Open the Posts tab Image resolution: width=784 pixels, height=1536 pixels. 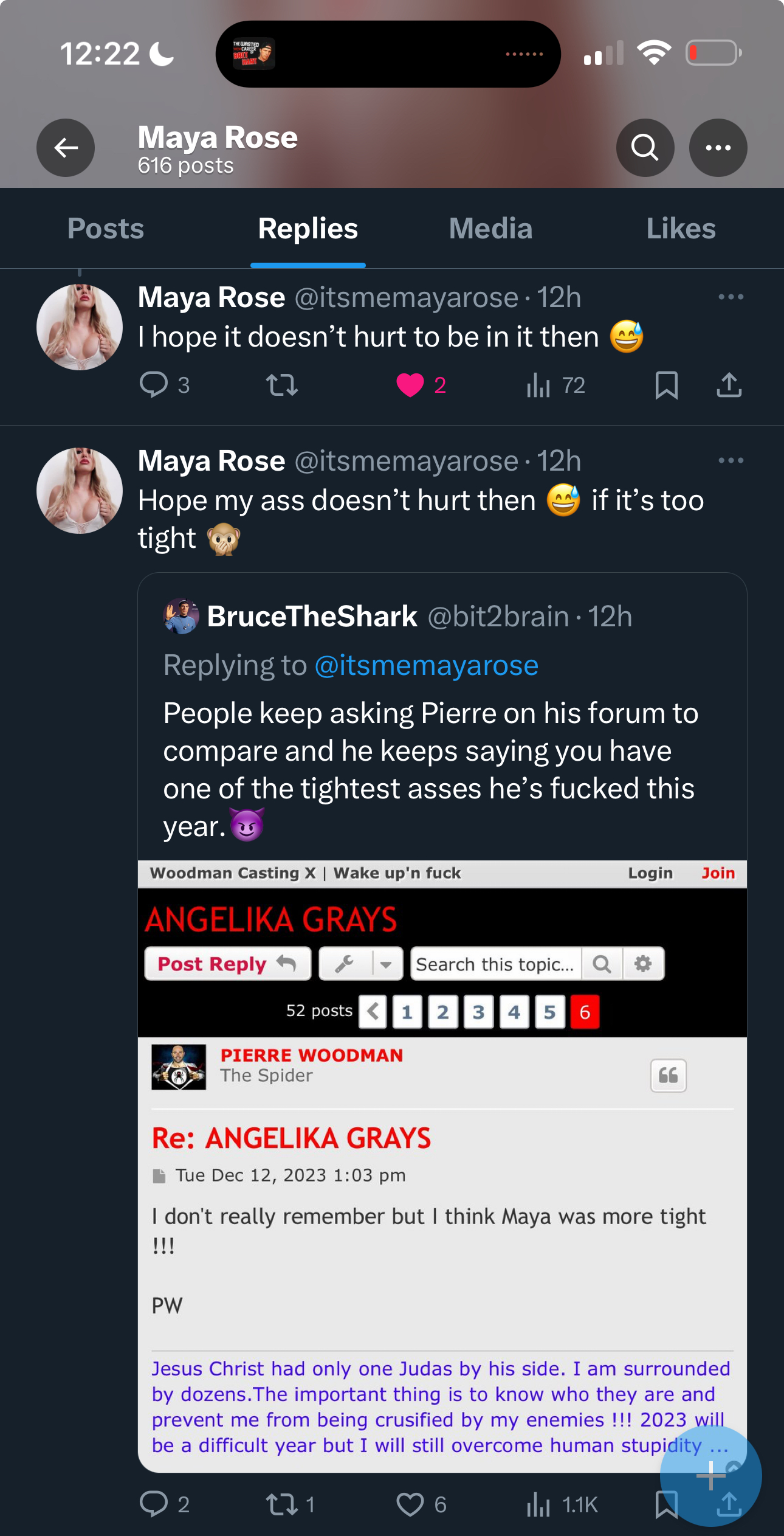pos(106,229)
